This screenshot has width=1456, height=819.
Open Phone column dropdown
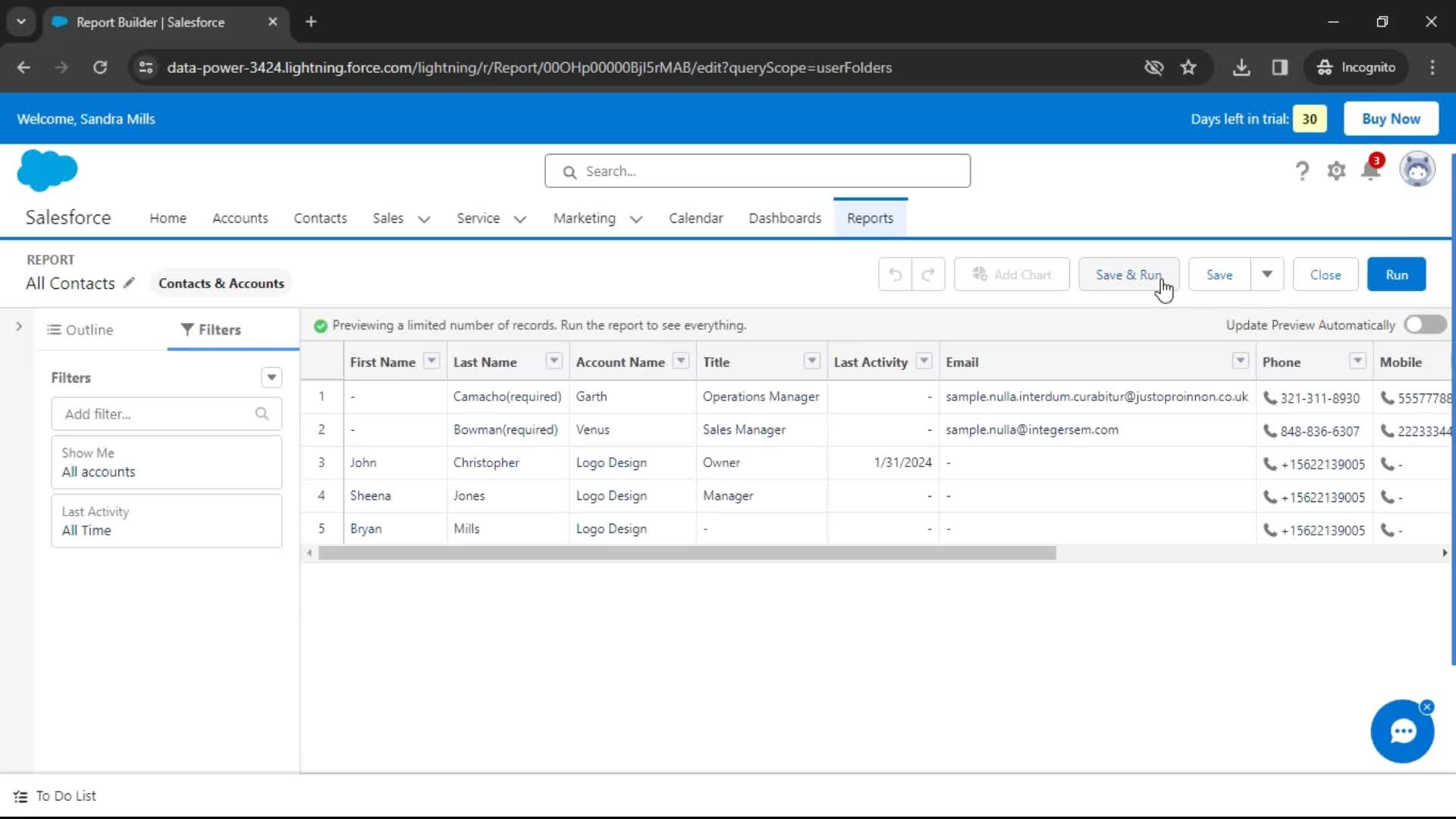(1357, 361)
